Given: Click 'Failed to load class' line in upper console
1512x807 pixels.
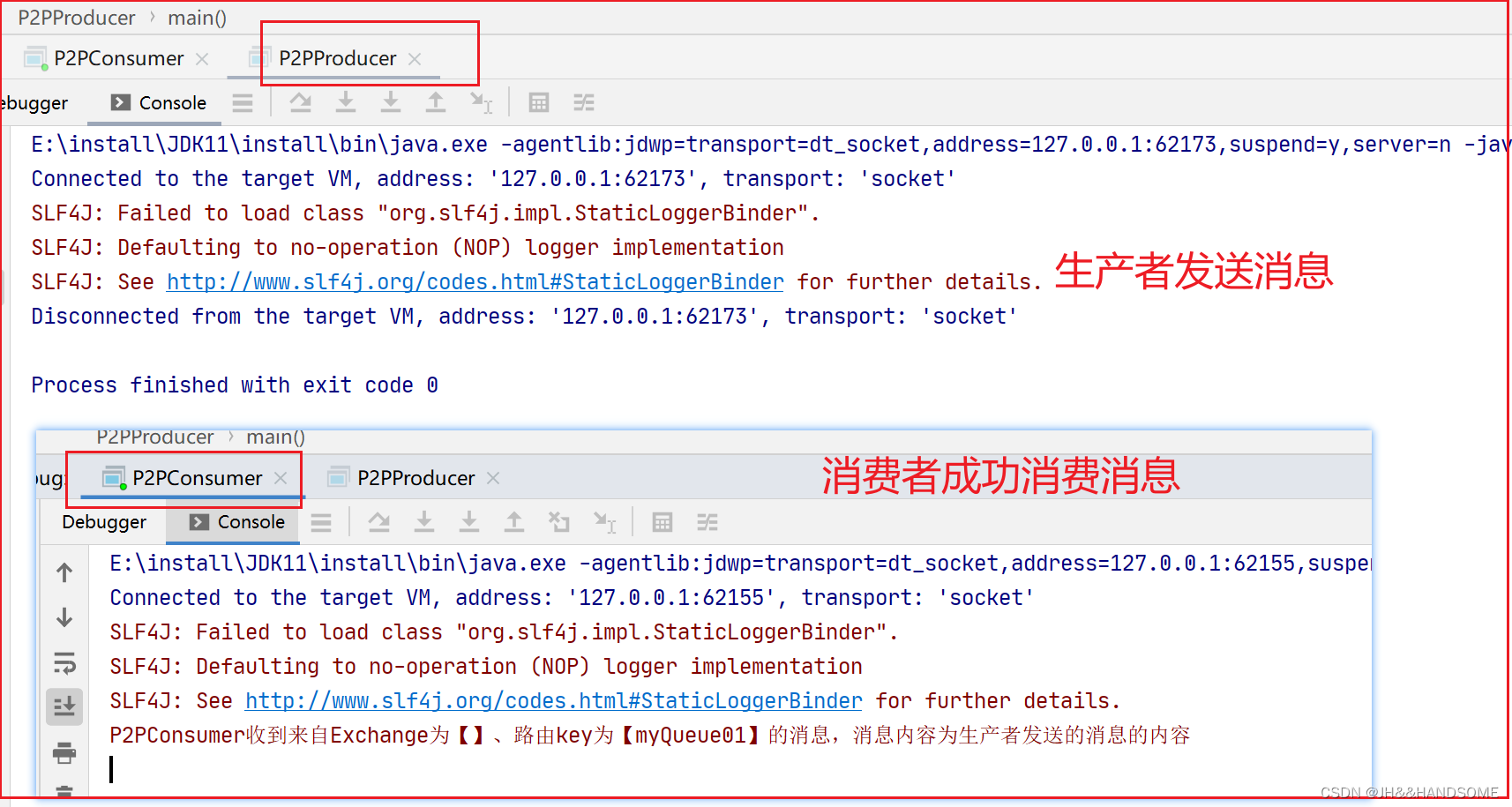Looking at the screenshot, I should pos(425,213).
